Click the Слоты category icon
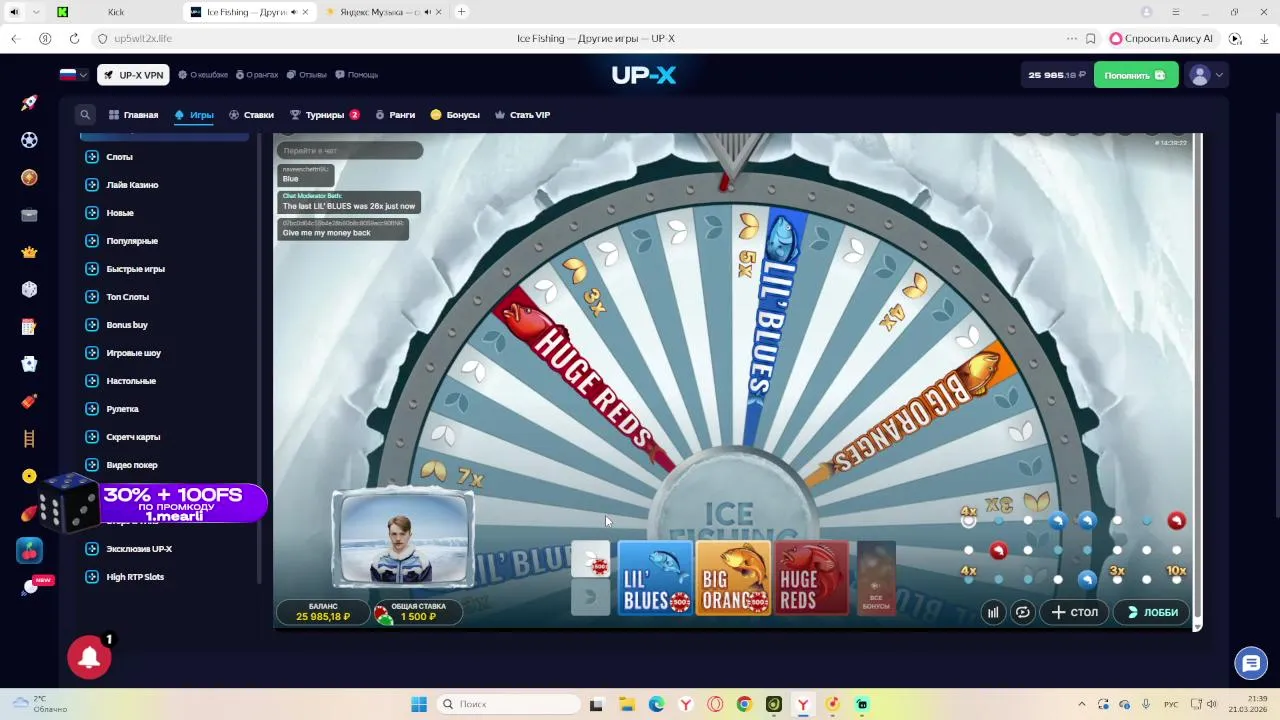The height and width of the screenshot is (720, 1280). click(92, 157)
